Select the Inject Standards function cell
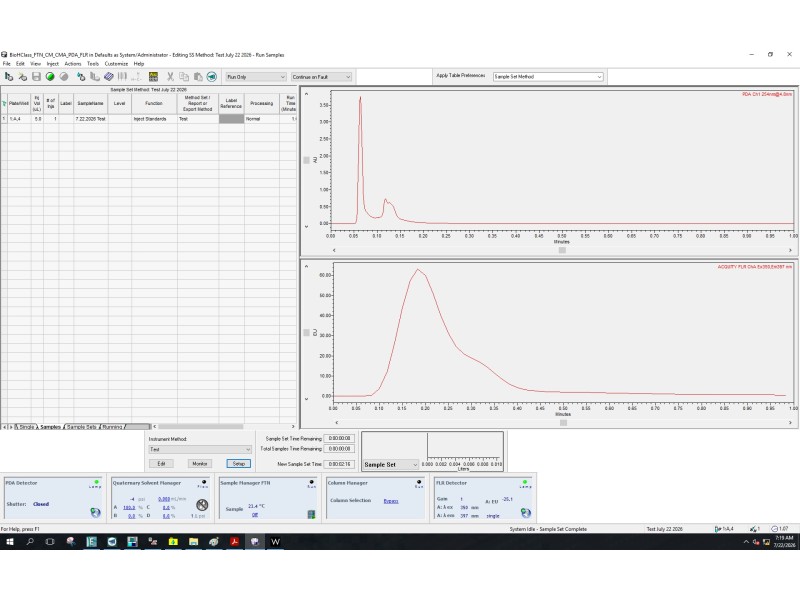800x600 pixels. 155,119
